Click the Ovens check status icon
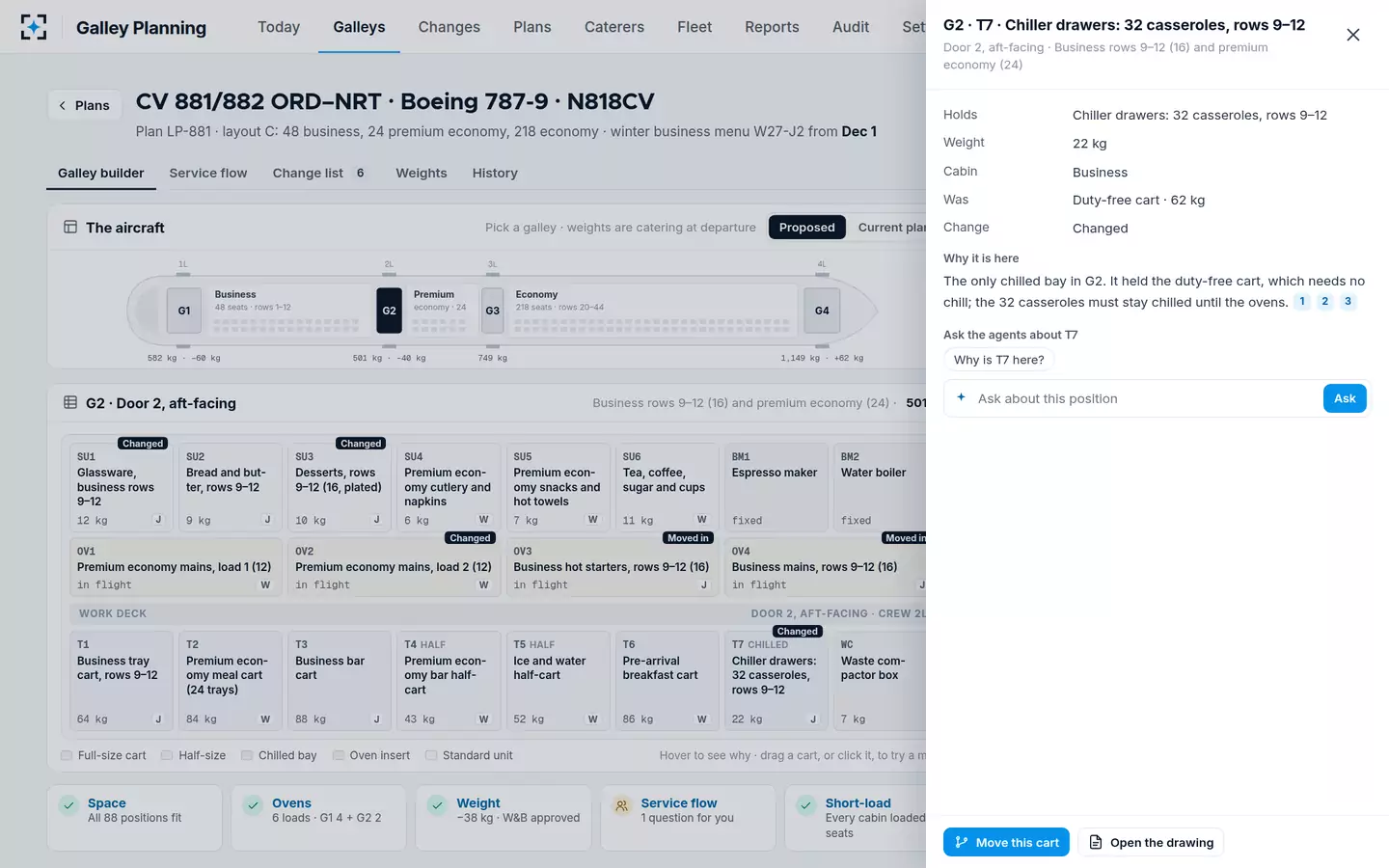Viewport: 1389px width, 868px height. tap(253, 805)
